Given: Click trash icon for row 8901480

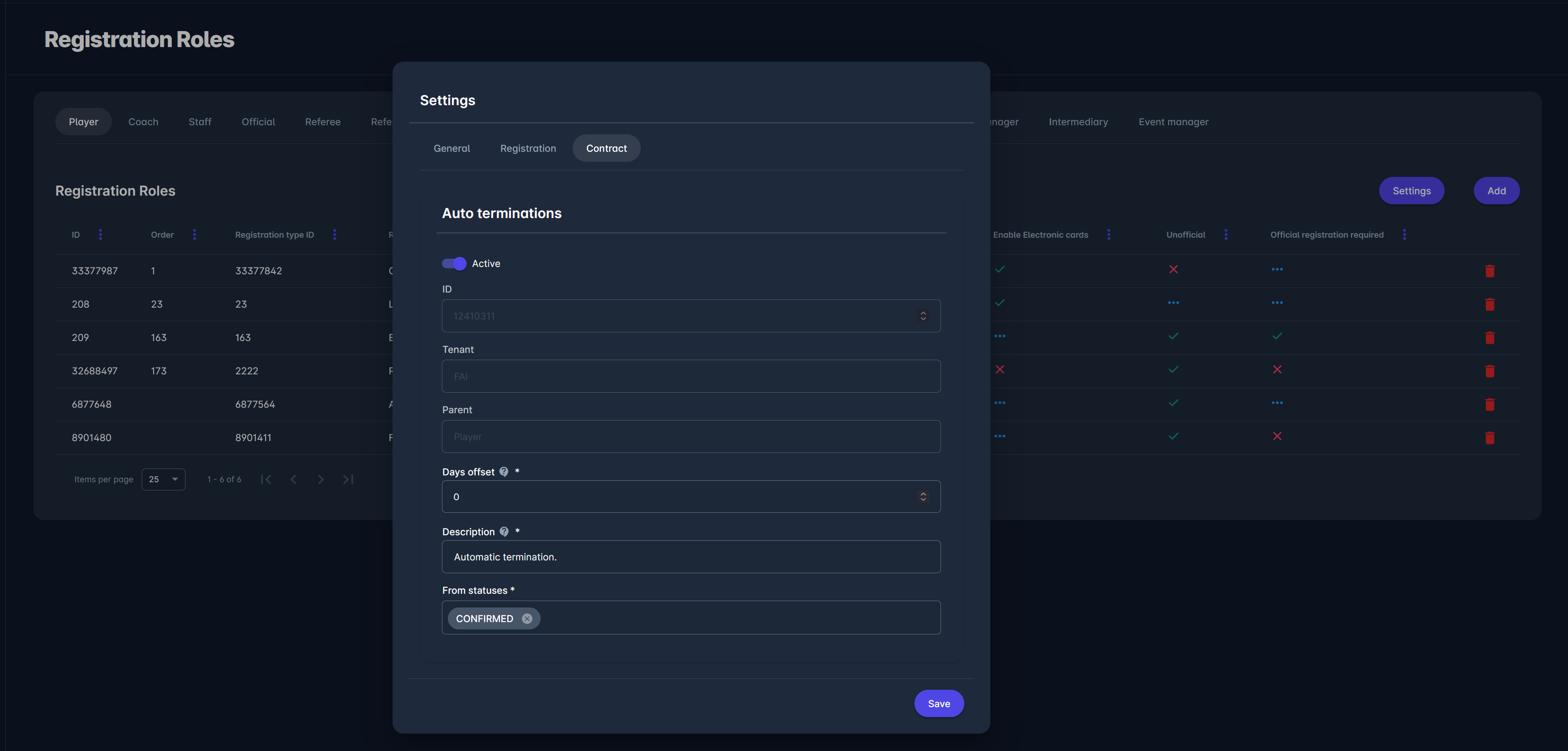Looking at the screenshot, I should click(x=1489, y=437).
